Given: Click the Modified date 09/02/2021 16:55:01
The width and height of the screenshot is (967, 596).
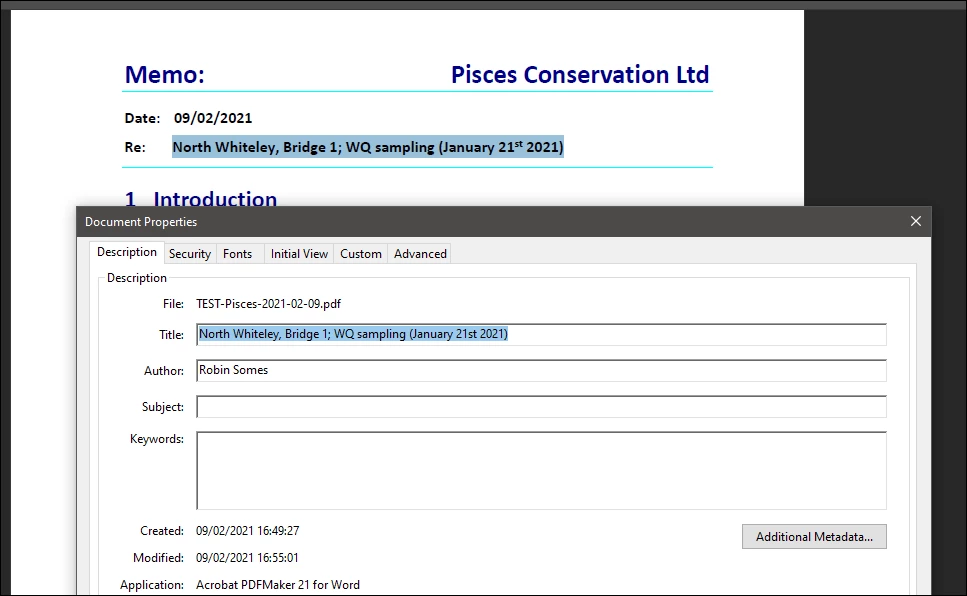Looking at the screenshot, I should pyautogui.click(x=247, y=558).
